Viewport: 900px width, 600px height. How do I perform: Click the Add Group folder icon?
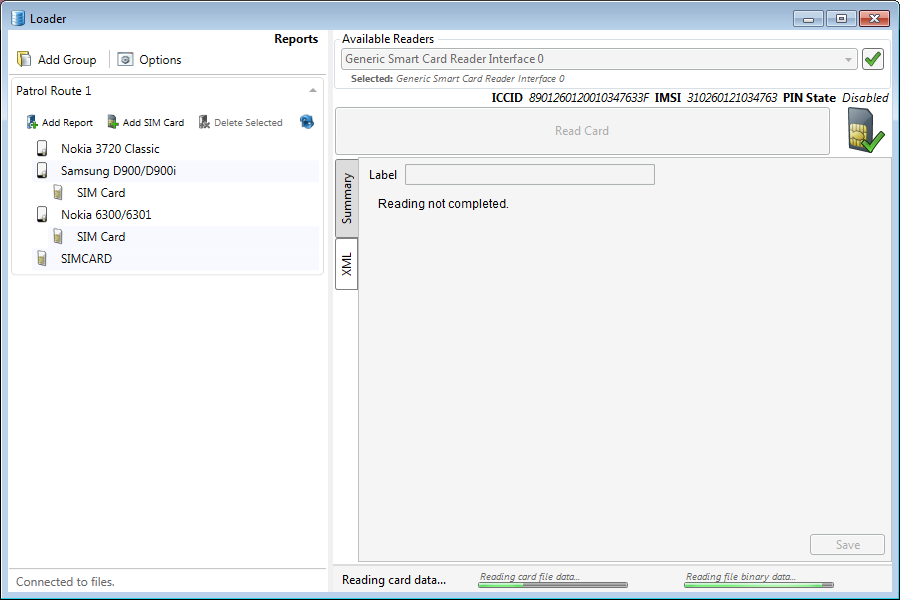[x=24, y=59]
